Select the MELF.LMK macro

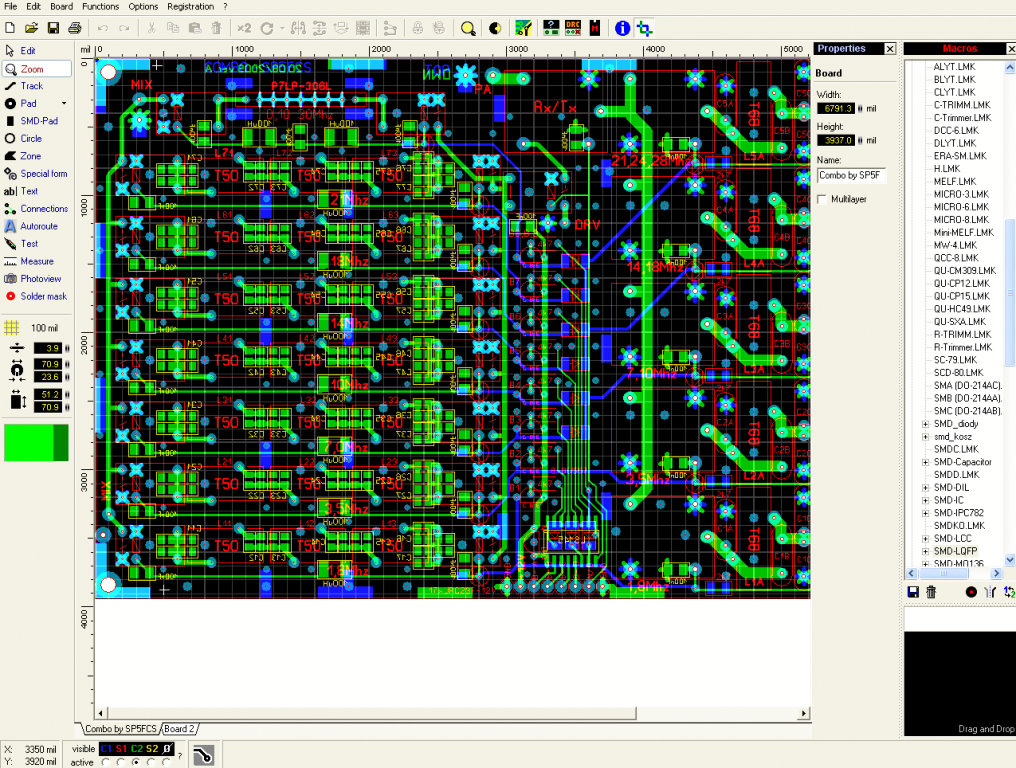click(954, 181)
